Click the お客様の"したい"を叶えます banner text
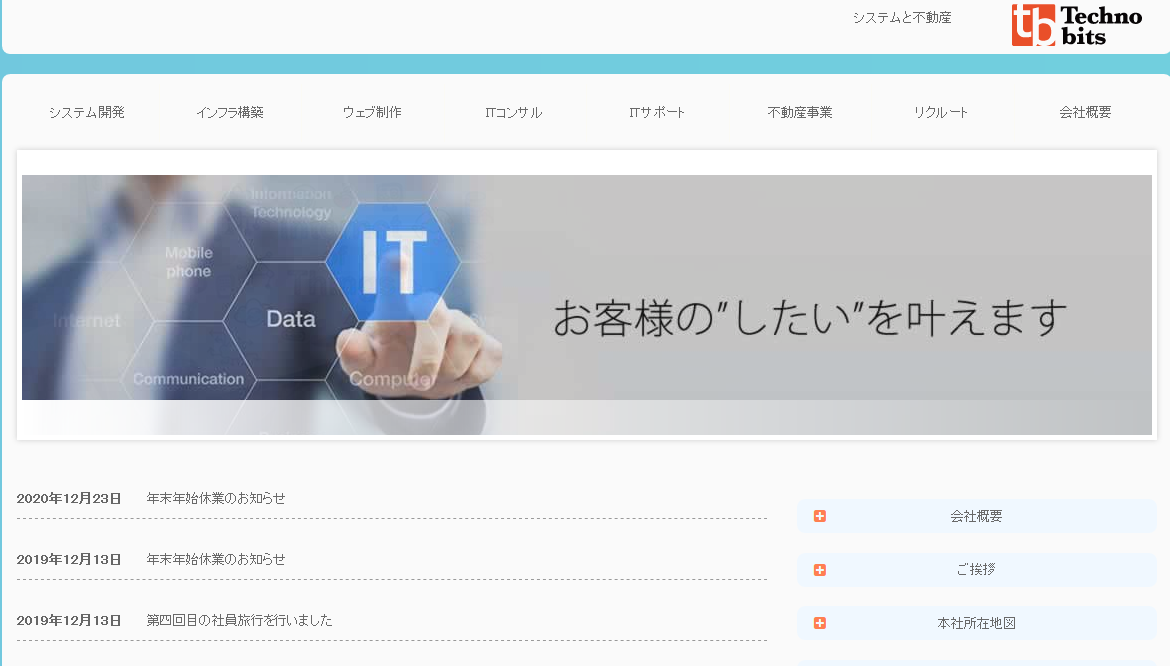Image resolution: width=1170 pixels, height=666 pixels. 810,318
